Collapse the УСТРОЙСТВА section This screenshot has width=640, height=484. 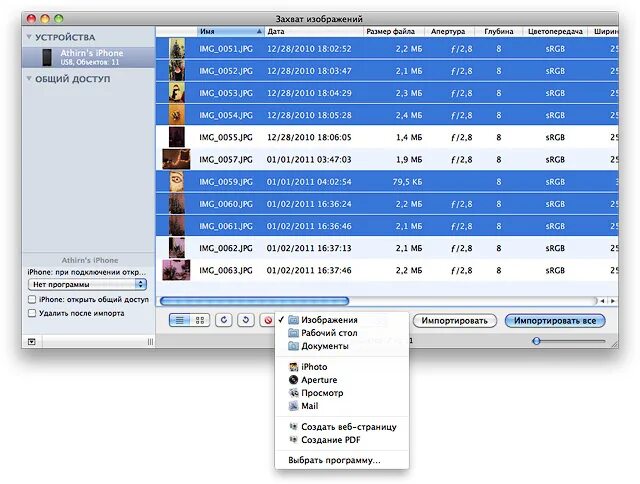pyautogui.click(x=29, y=37)
